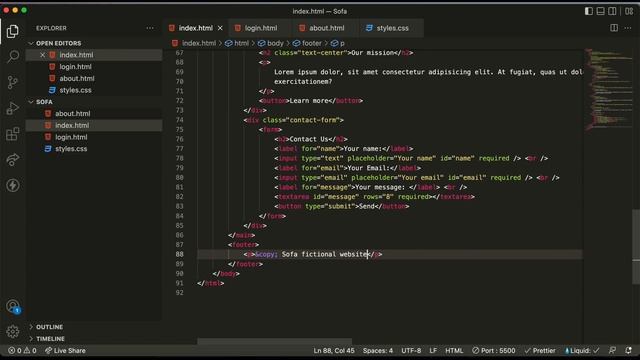Click the Port: 5500 Live Server status

click(x=494, y=351)
